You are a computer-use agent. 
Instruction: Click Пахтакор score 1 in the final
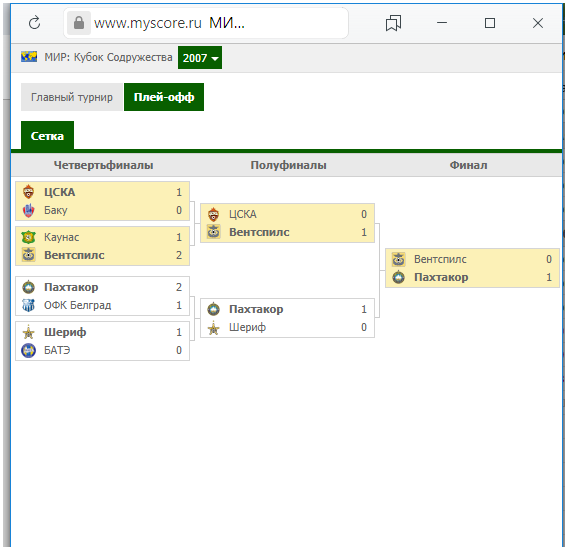pos(549,277)
